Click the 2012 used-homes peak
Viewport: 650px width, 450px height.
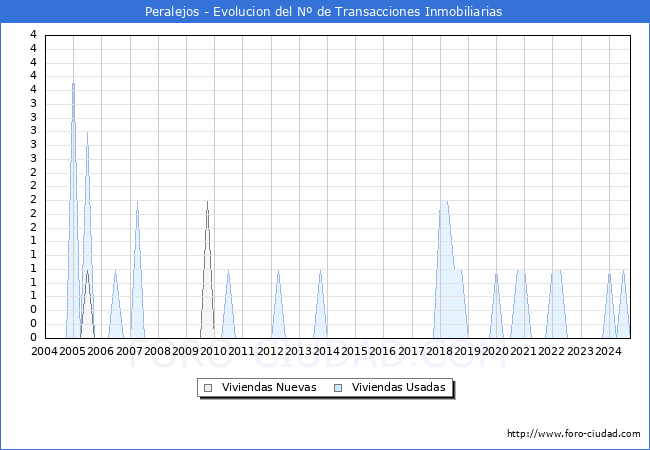tap(279, 304)
